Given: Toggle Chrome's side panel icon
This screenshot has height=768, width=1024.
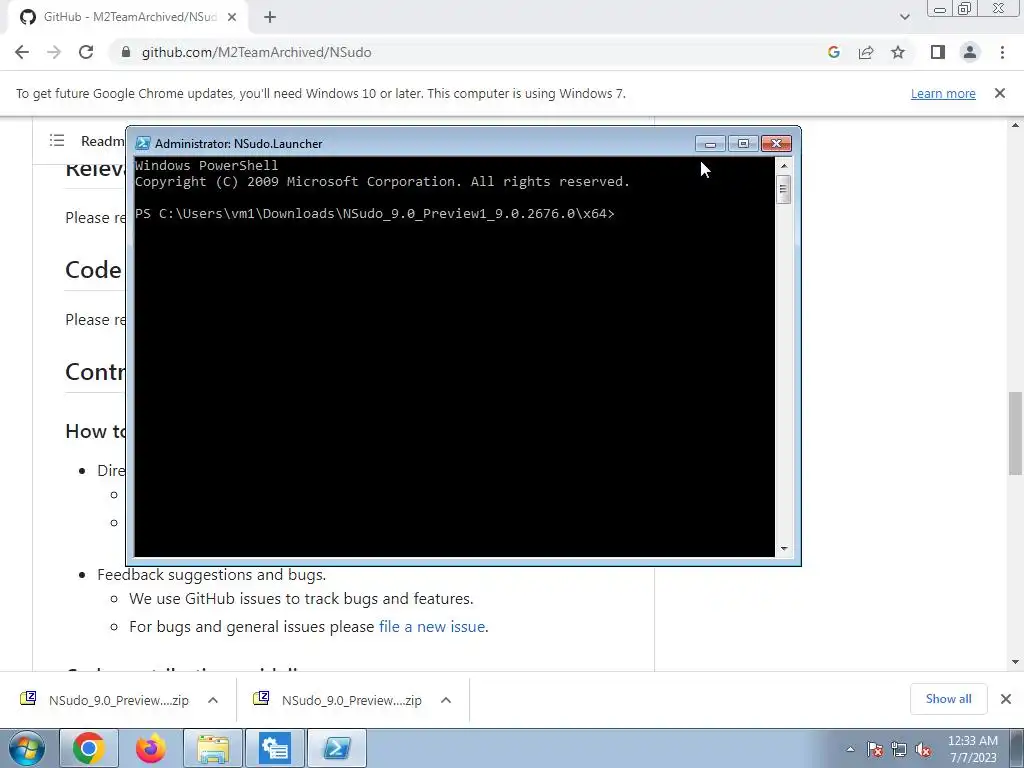Looking at the screenshot, I should pyautogui.click(x=938, y=52).
